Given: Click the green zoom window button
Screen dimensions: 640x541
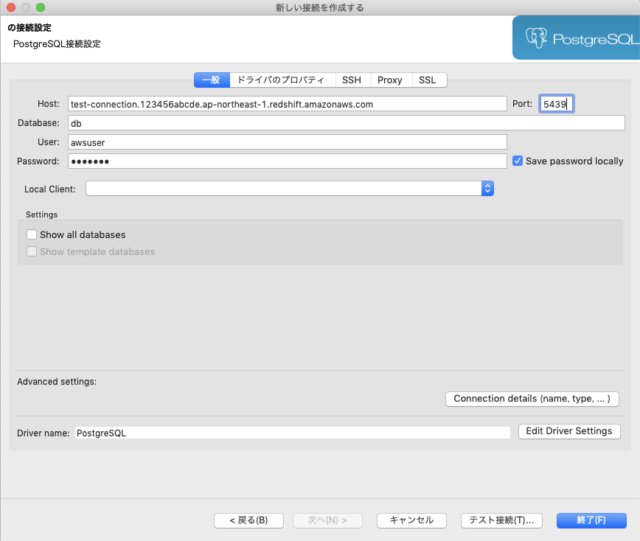Looking at the screenshot, I should click(40, 7).
